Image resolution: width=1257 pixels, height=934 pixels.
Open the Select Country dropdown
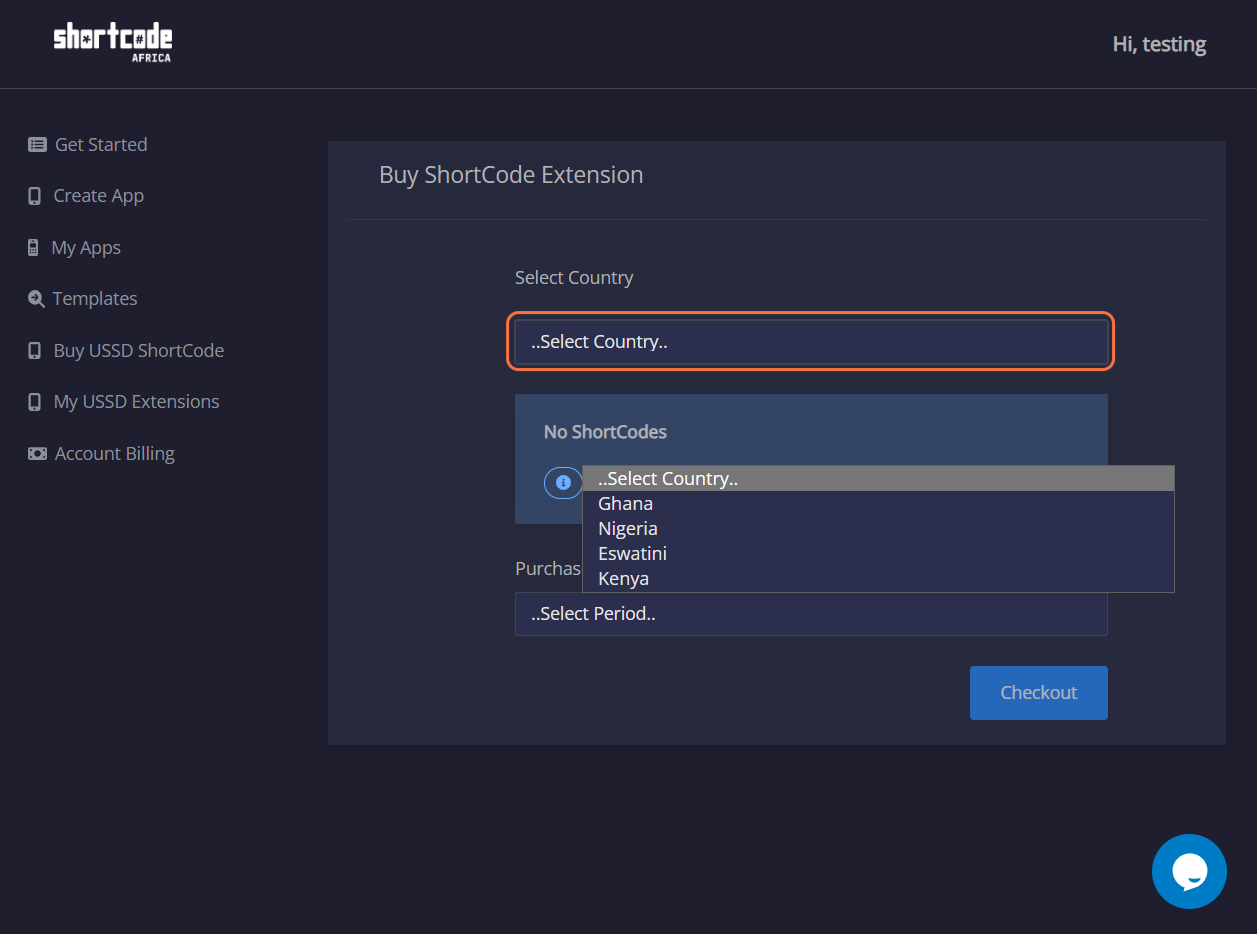(811, 342)
